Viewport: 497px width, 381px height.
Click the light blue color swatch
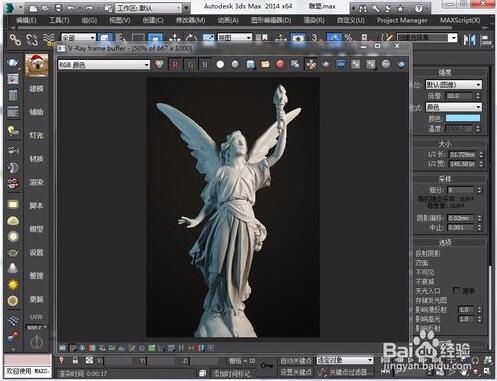point(463,118)
